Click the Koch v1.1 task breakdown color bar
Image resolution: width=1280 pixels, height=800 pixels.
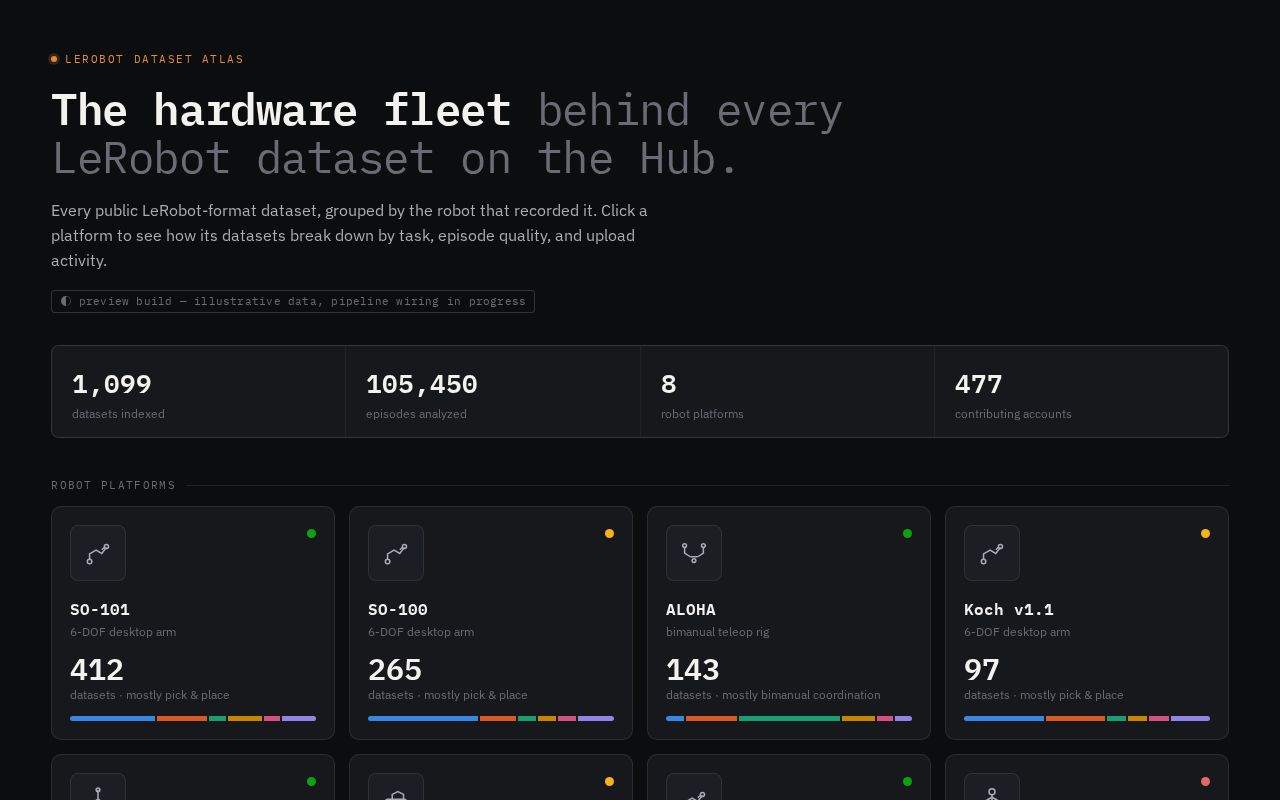[1087, 718]
